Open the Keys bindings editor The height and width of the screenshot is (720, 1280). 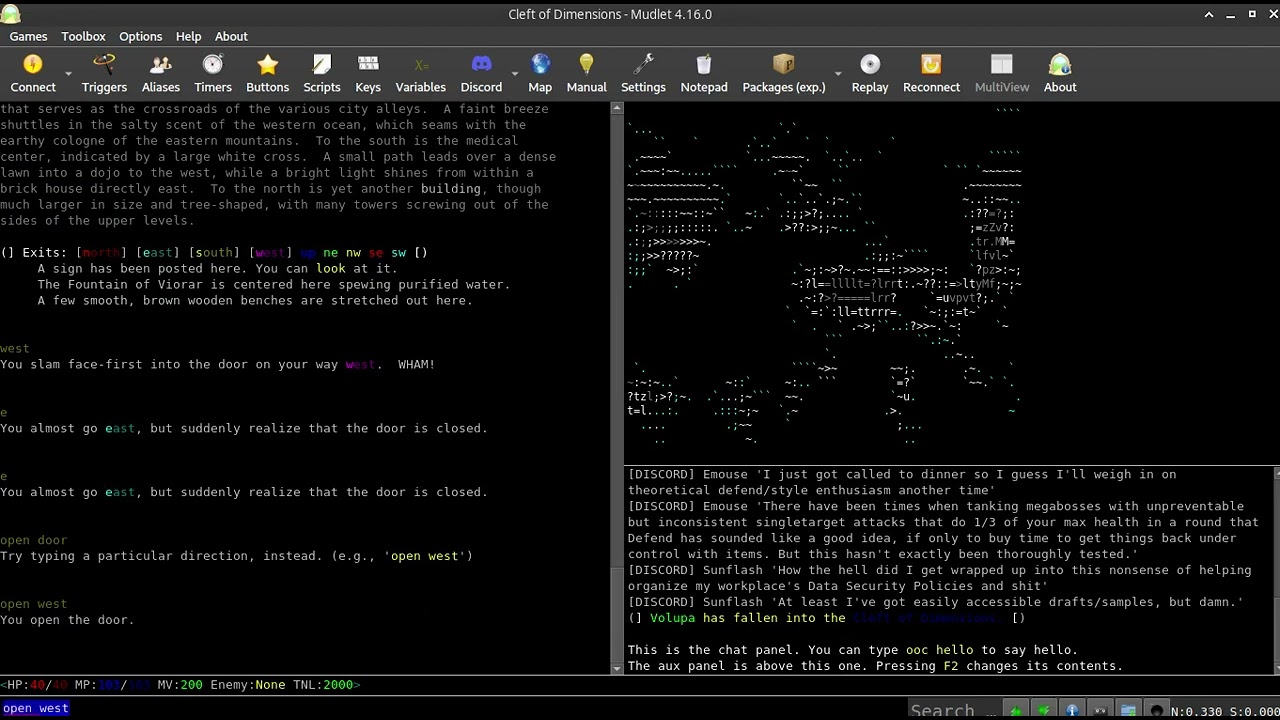click(368, 74)
